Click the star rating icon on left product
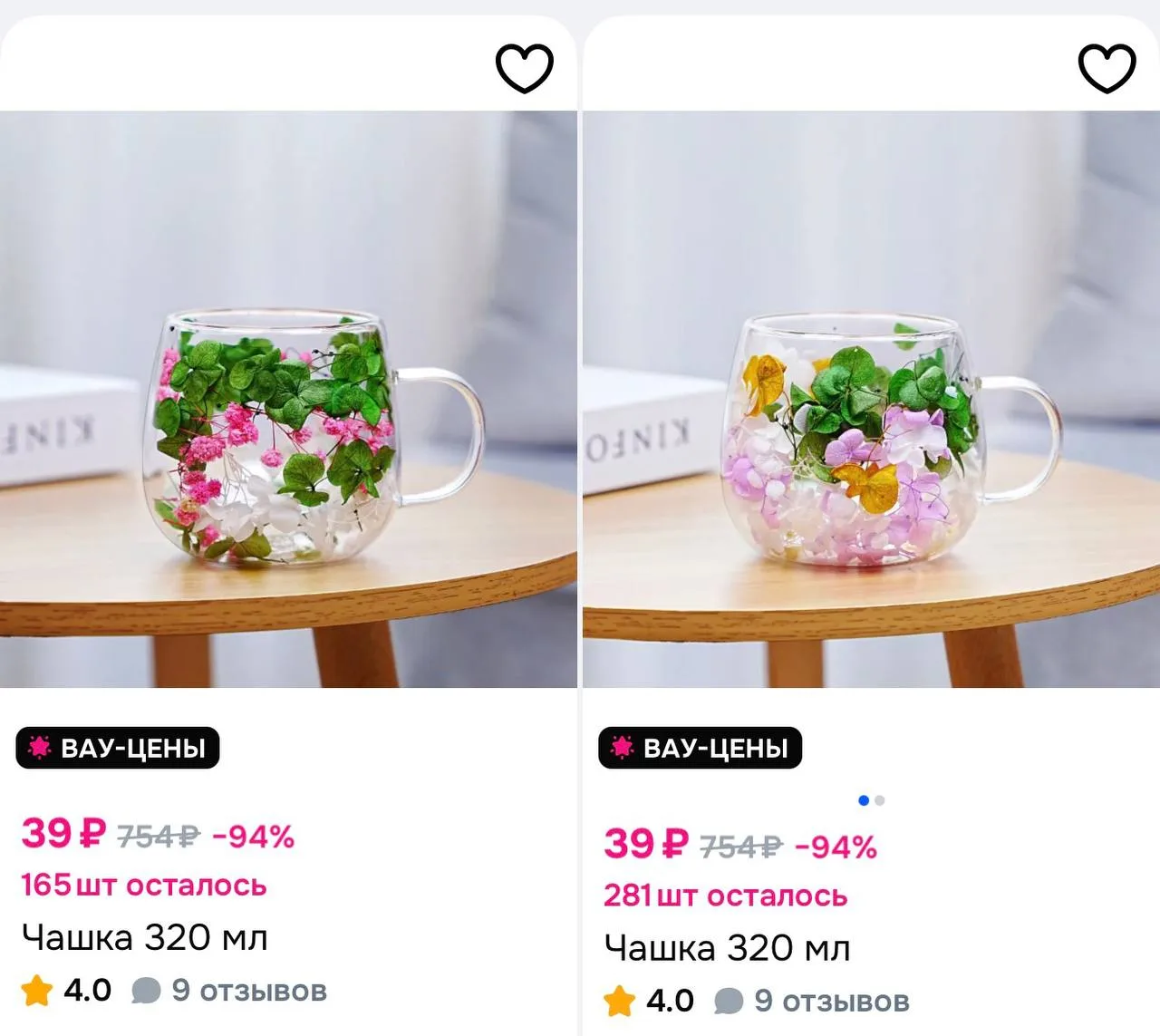1160x1036 pixels. pos(37,991)
